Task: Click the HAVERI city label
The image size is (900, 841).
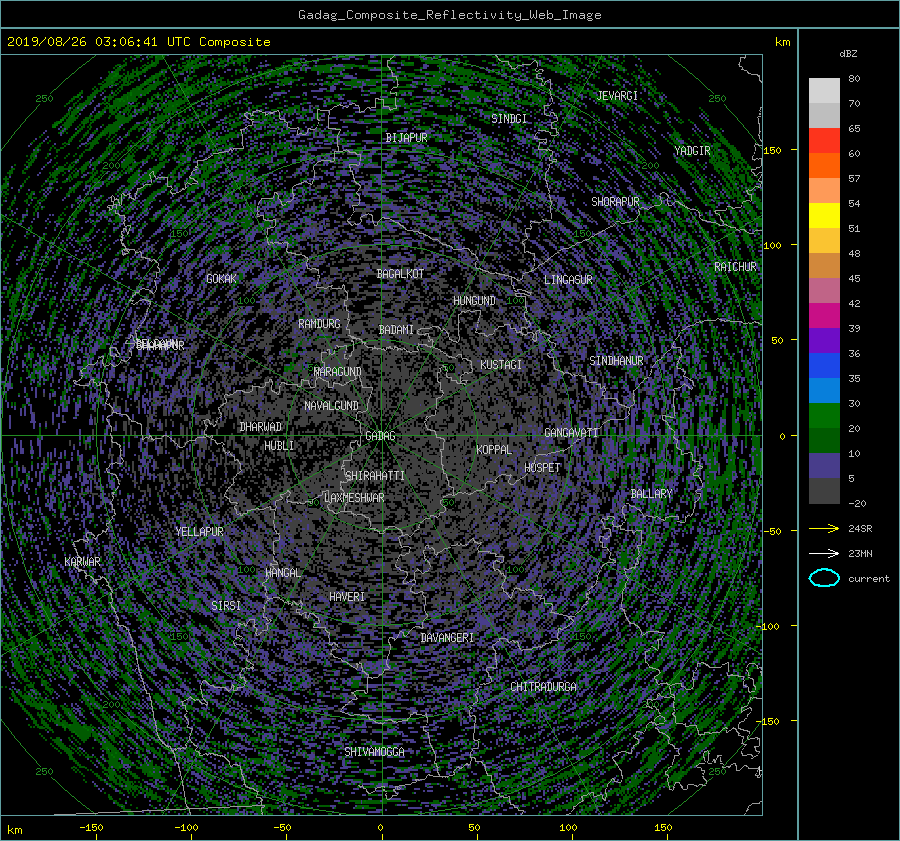Action: 347,598
